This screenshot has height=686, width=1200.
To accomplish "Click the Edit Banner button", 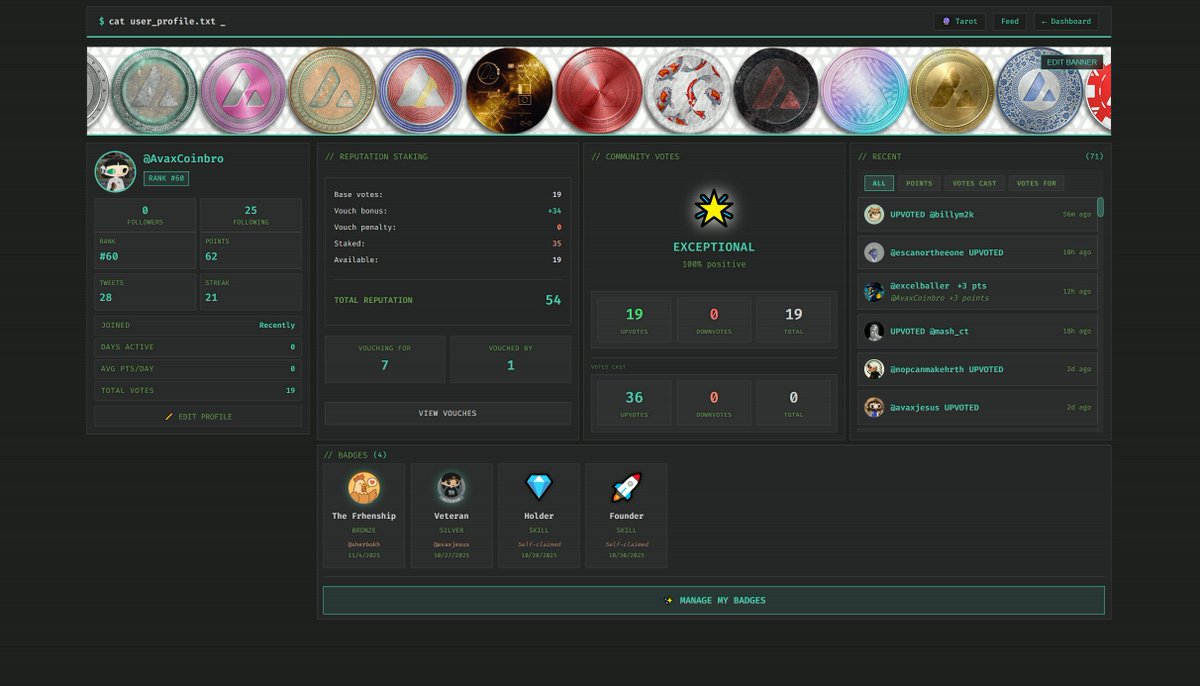I will 1072,62.
